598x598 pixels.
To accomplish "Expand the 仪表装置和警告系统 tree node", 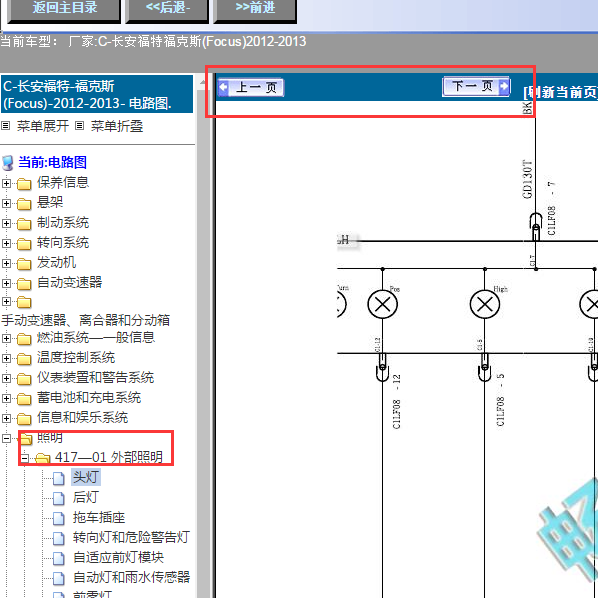I will click(6, 378).
